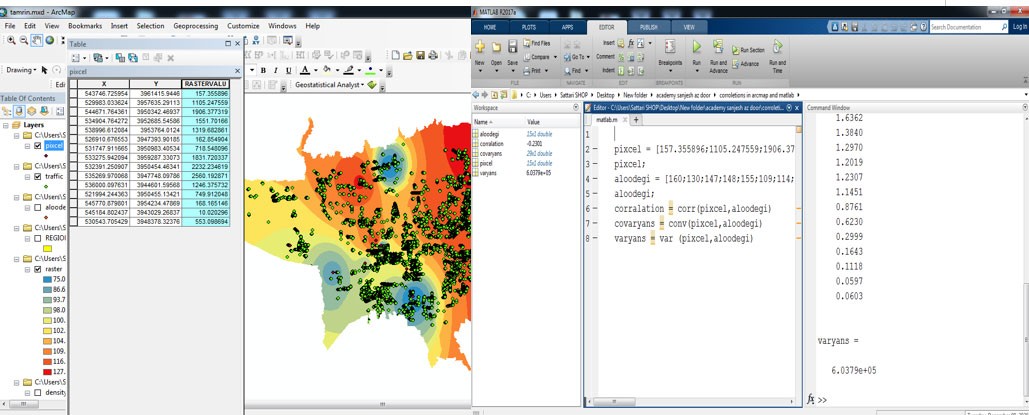Image resolution: width=1029 pixels, height=415 pixels.
Task: Click the ArcMap Zoom In magnifier tool
Action: pos(10,40)
